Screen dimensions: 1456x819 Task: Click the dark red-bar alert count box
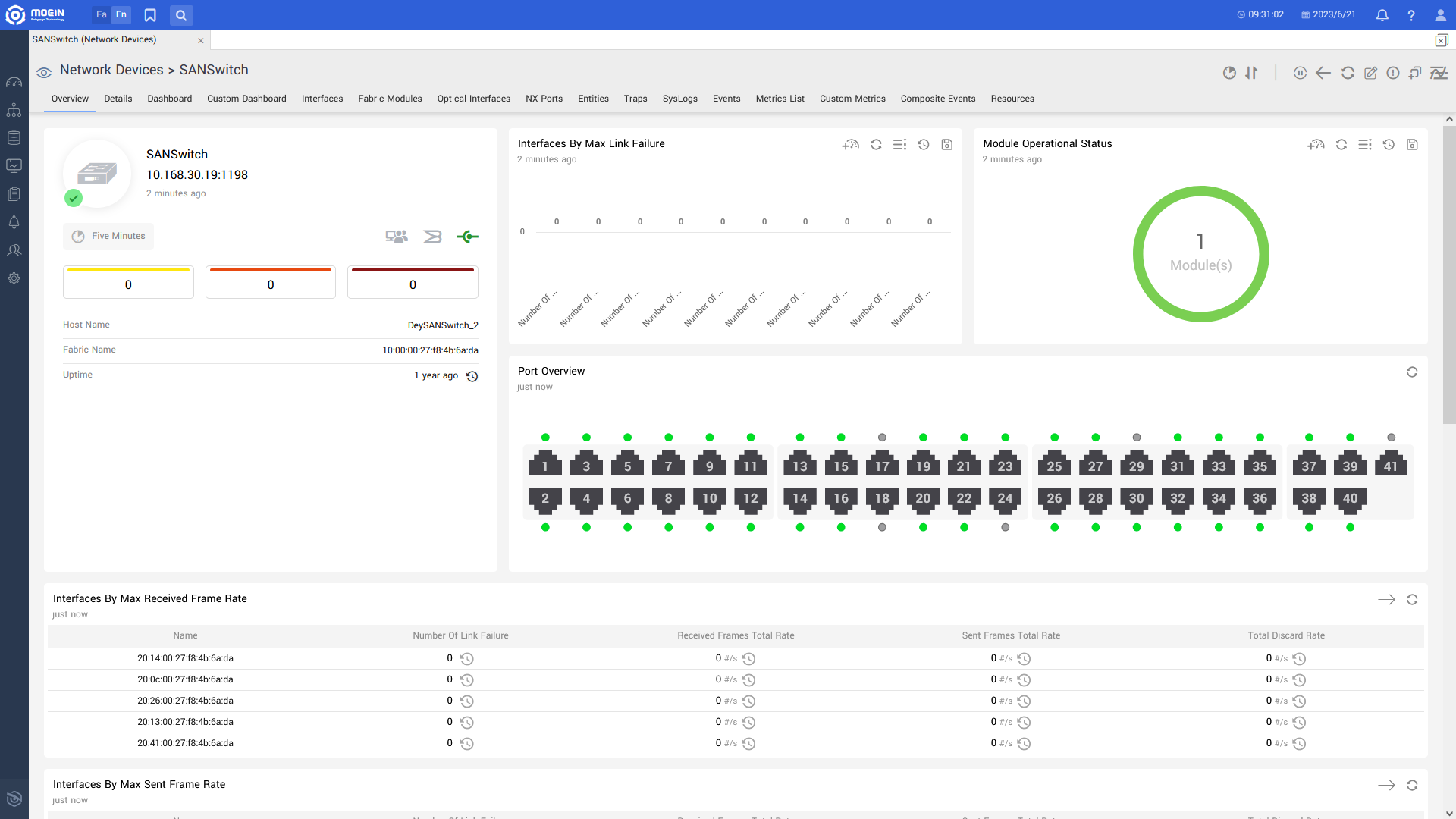[x=413, y=282]
